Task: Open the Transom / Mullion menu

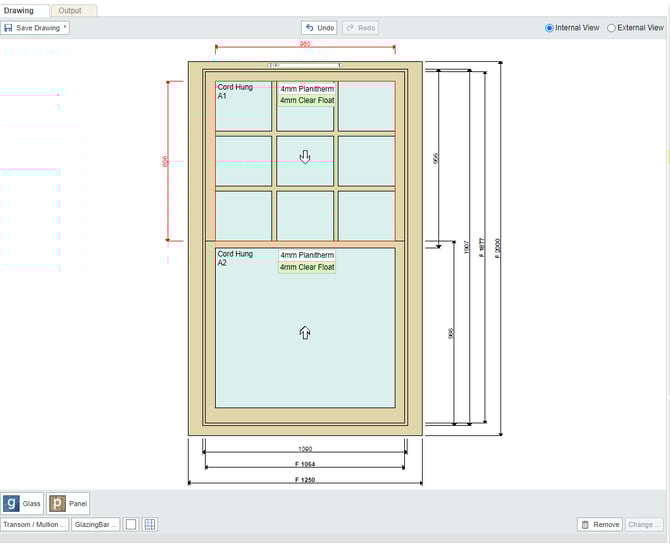Action: (35, 524)
